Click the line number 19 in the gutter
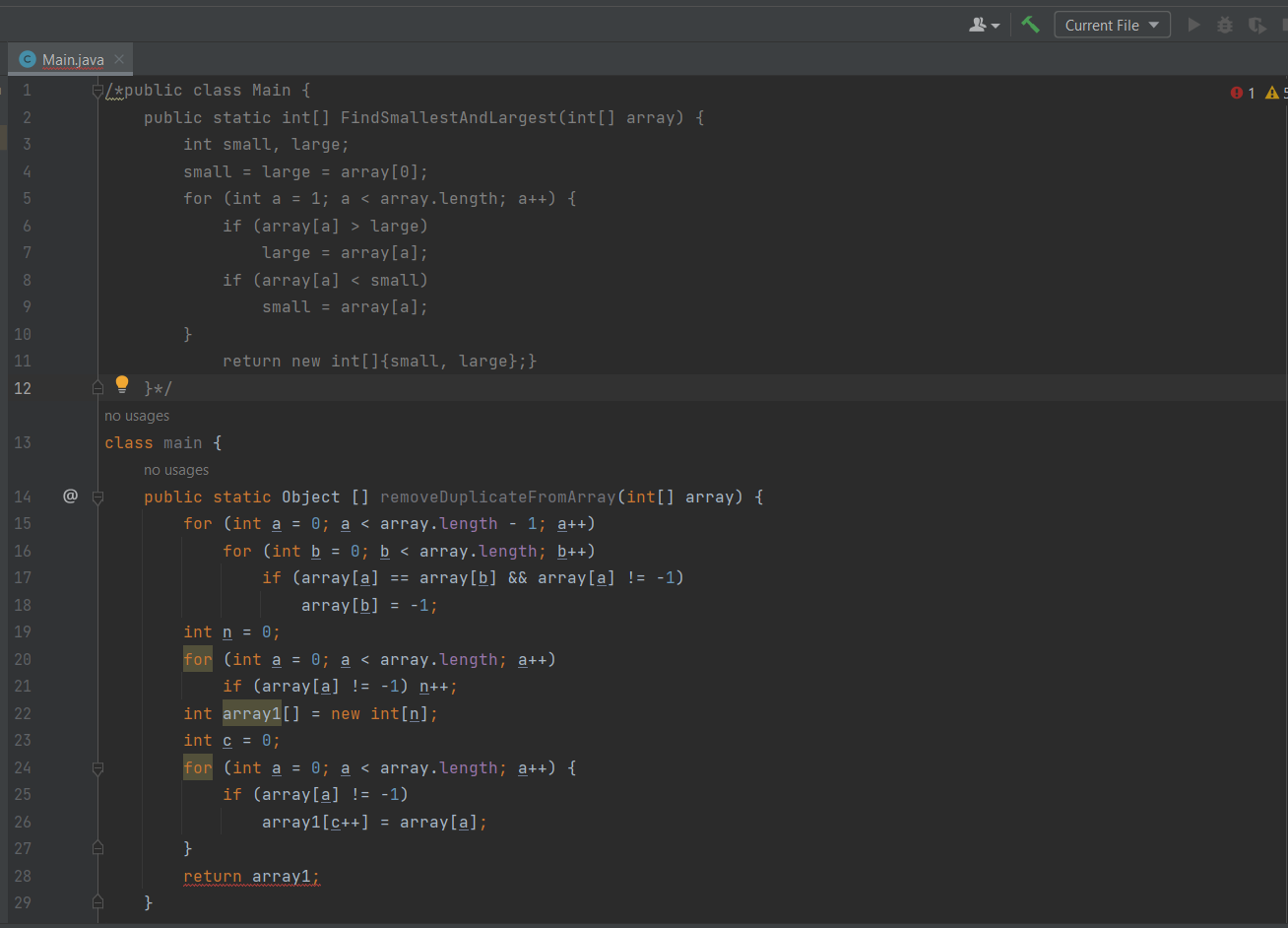The width and height of the screenshot is (1288, 928). tap(23, 632)
